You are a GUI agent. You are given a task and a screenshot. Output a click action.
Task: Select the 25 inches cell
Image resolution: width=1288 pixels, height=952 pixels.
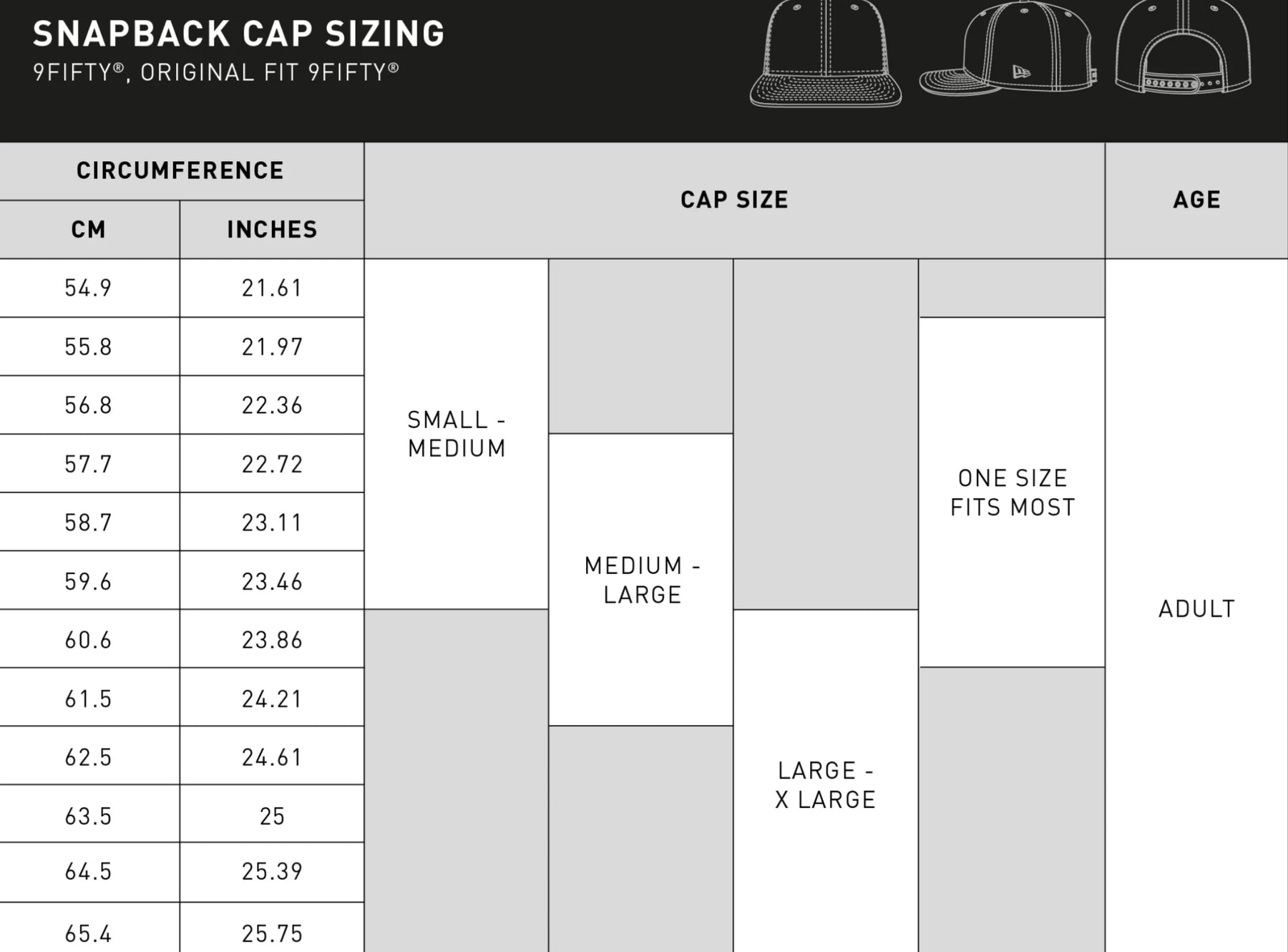pyautogui.click(x=272, y=815)
